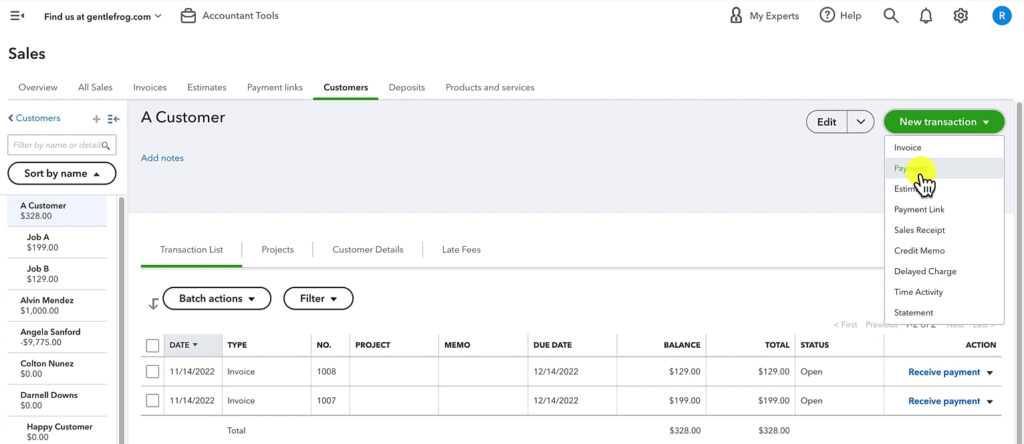Click the Help question mark icon
Screen dimensions: 1024x444
point(827,16)
